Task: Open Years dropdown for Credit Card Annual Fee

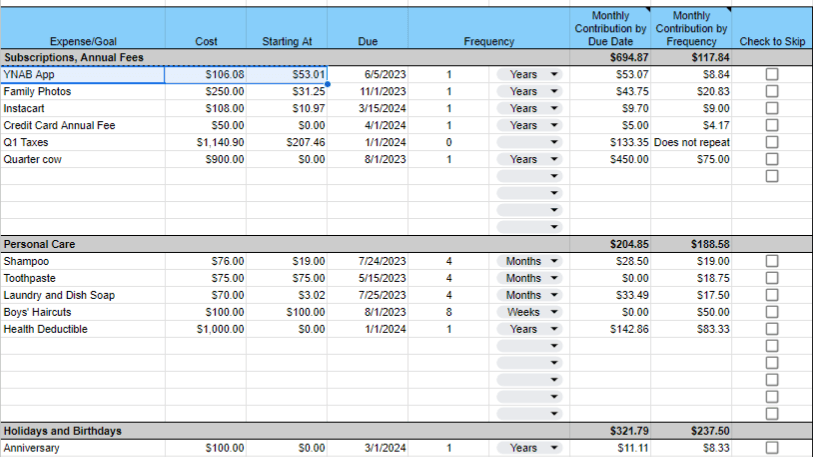Action: pyautogui.click(x=529, y=125)
